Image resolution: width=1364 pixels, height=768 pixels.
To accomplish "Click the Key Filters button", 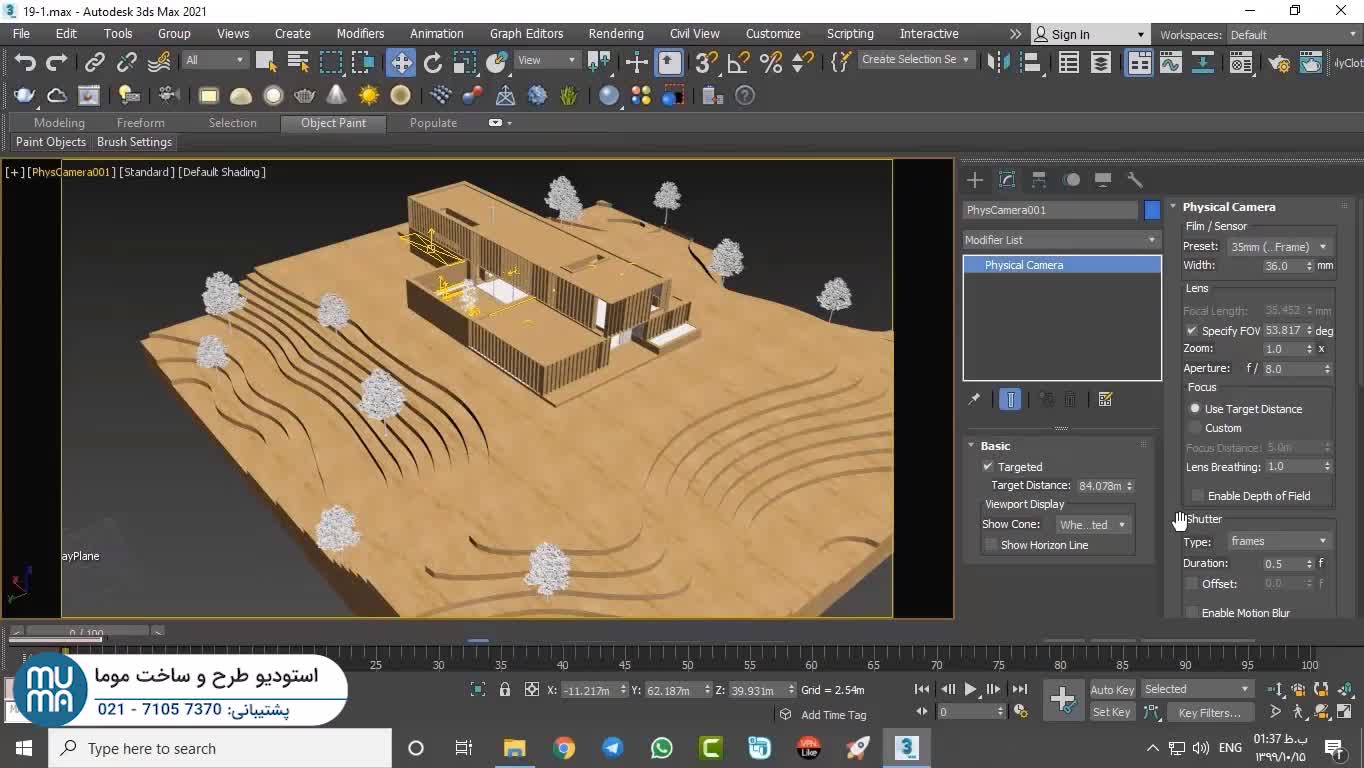I will (x=1209, y=712).
